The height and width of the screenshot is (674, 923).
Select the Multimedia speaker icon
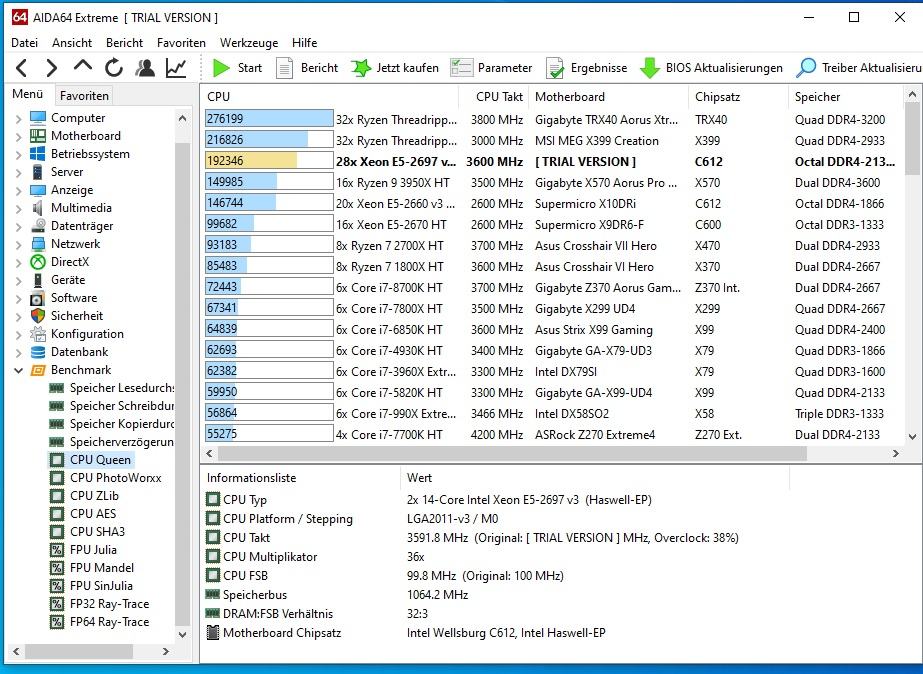click(38, 208)
